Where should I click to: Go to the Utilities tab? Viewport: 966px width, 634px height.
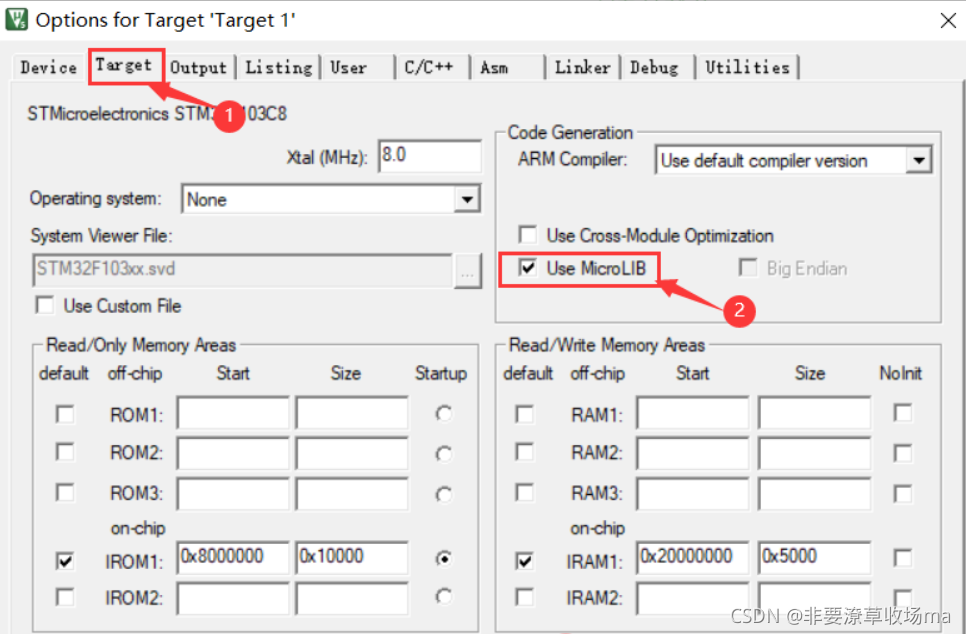(x=747, y=67)
